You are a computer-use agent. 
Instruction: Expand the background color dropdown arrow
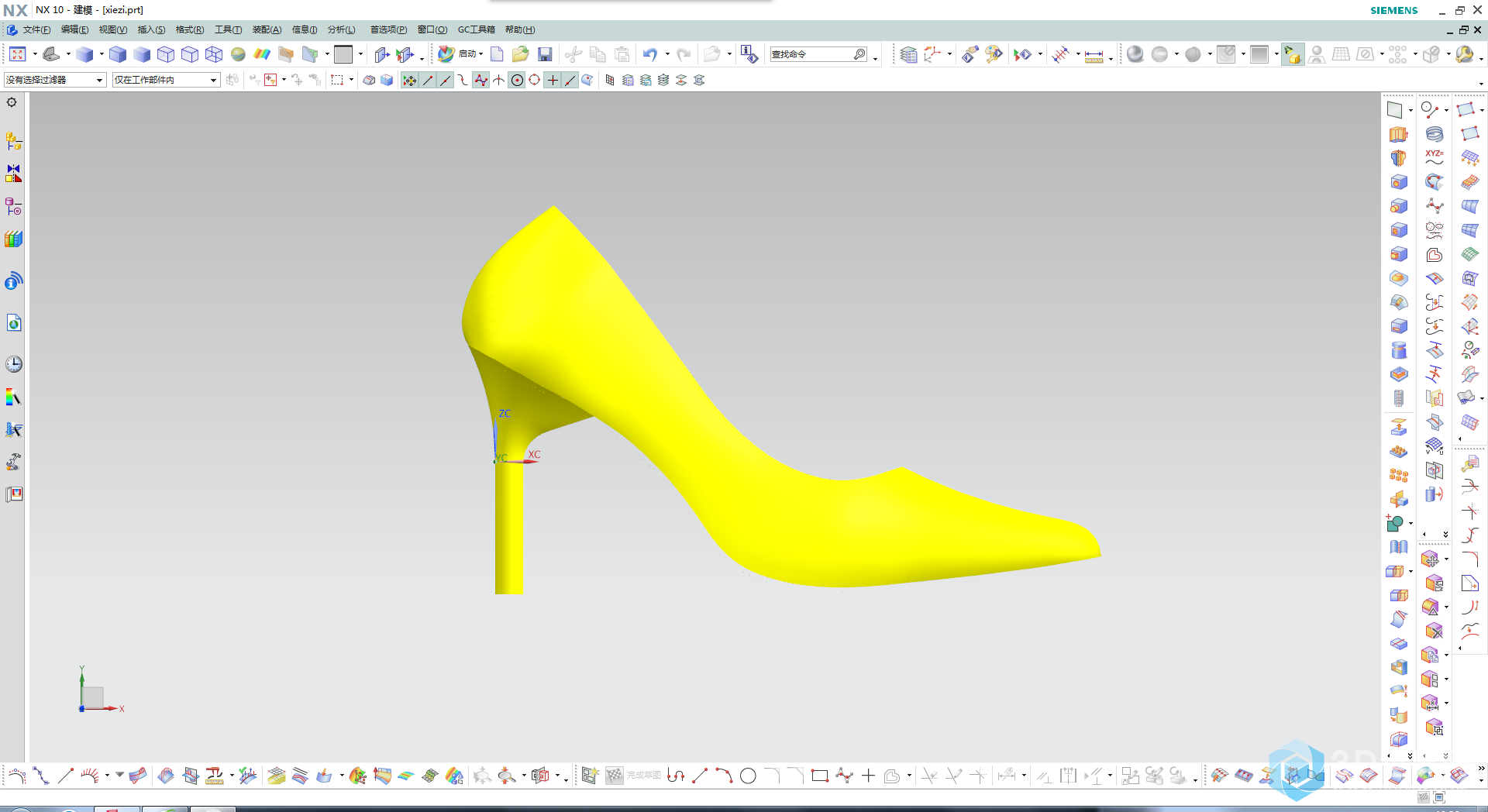pyautogui.click(x=360, y=54)
